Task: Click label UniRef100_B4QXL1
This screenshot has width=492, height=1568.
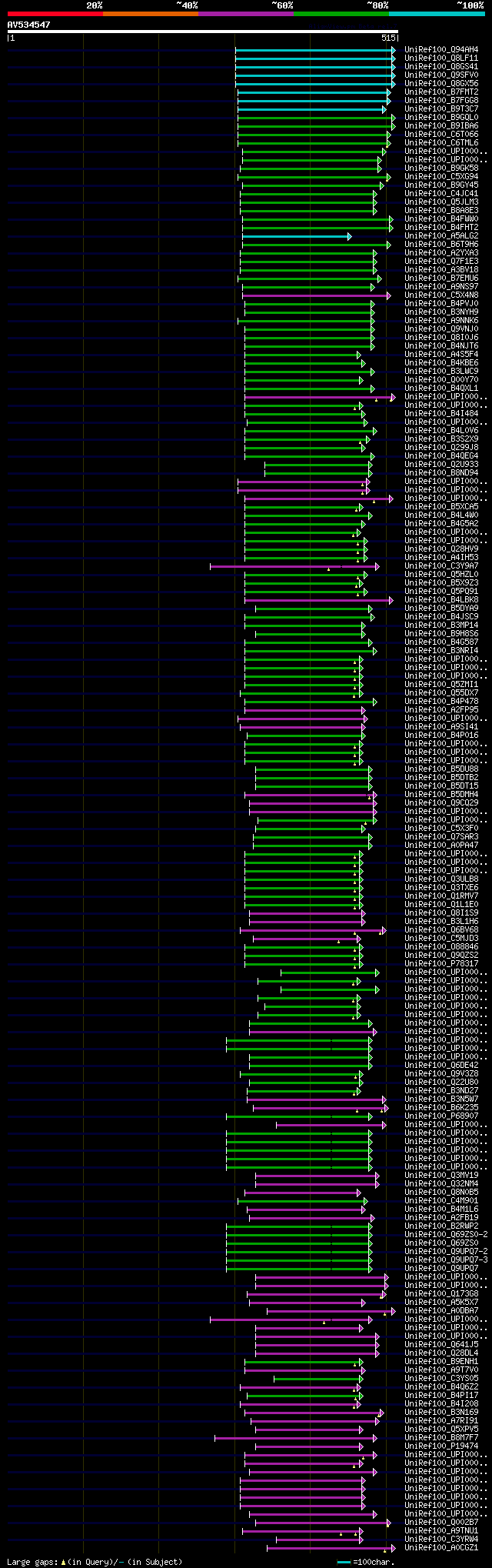Action: coord(441,389)
